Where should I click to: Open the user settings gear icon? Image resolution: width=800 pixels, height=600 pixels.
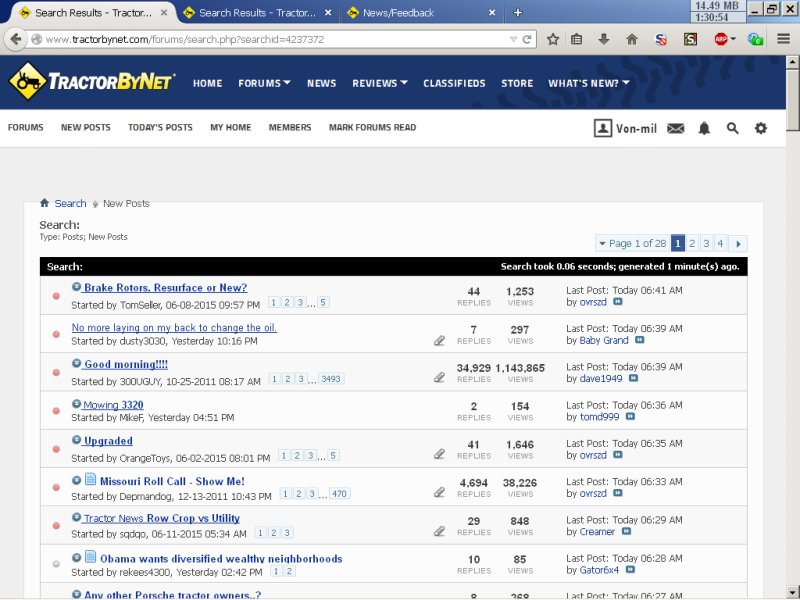tap(761, 128)
